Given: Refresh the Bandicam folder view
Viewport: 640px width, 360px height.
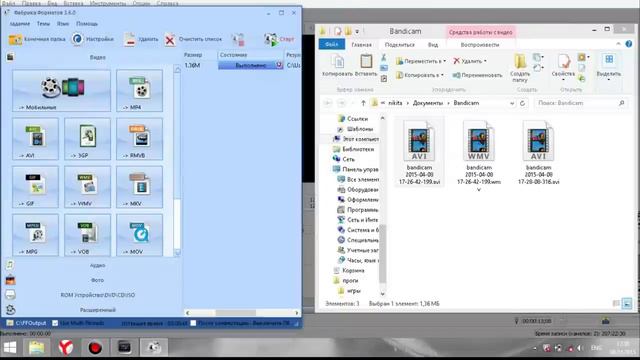Looking at the screenshot, I should click(522, 103).
